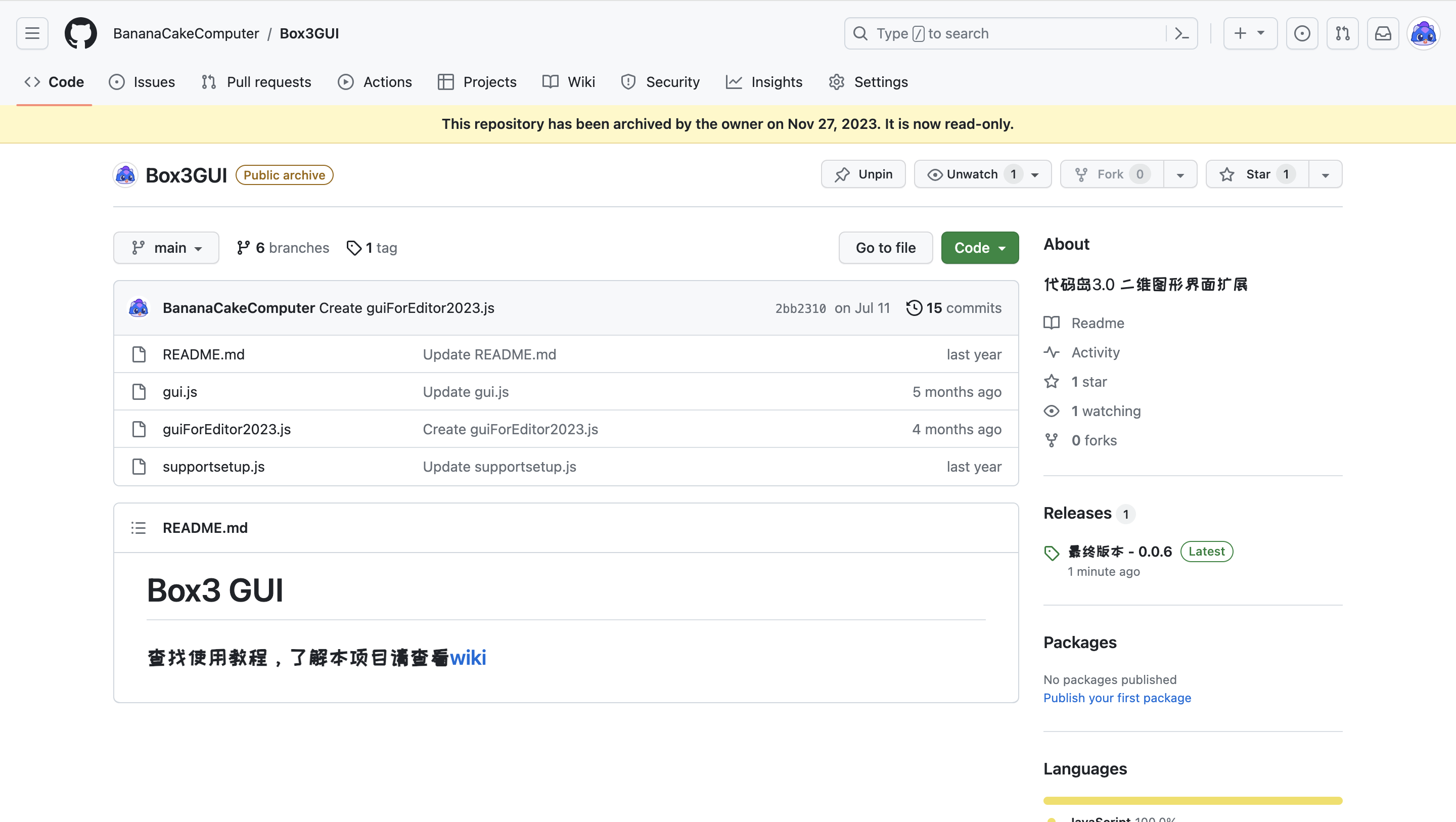The width and height of the screenshot is (1456, 822).
Task: Open the notifications inbox icon
Action: (x=1383, y=33)
